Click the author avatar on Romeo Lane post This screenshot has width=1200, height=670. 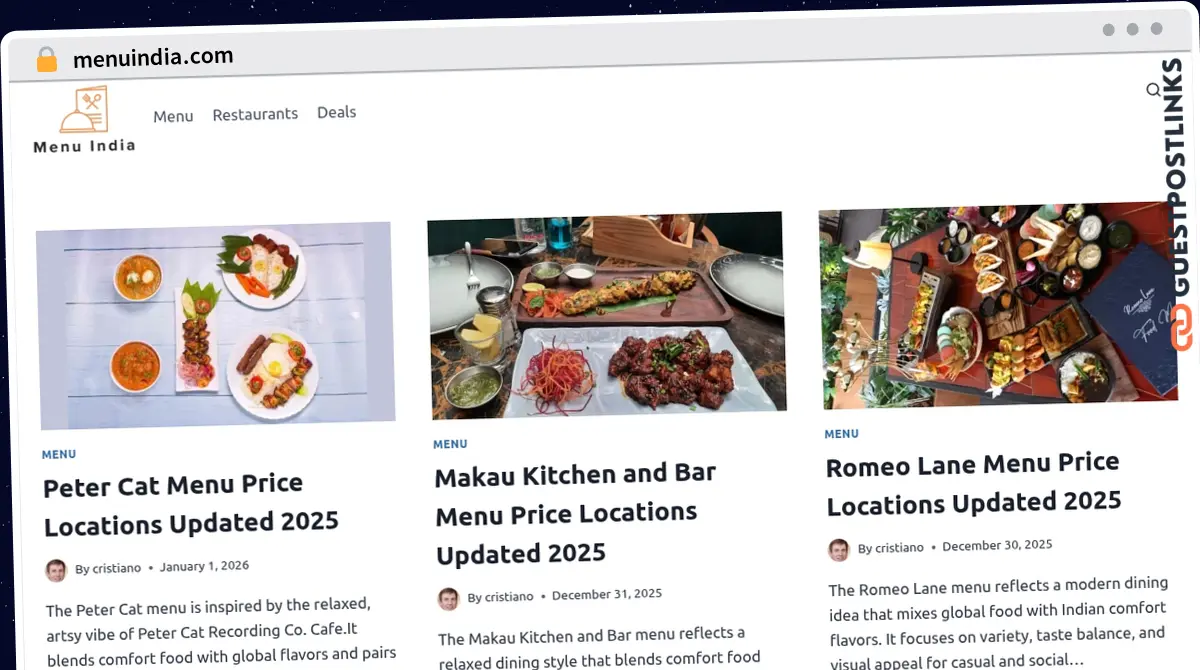(x=839, y=550)
